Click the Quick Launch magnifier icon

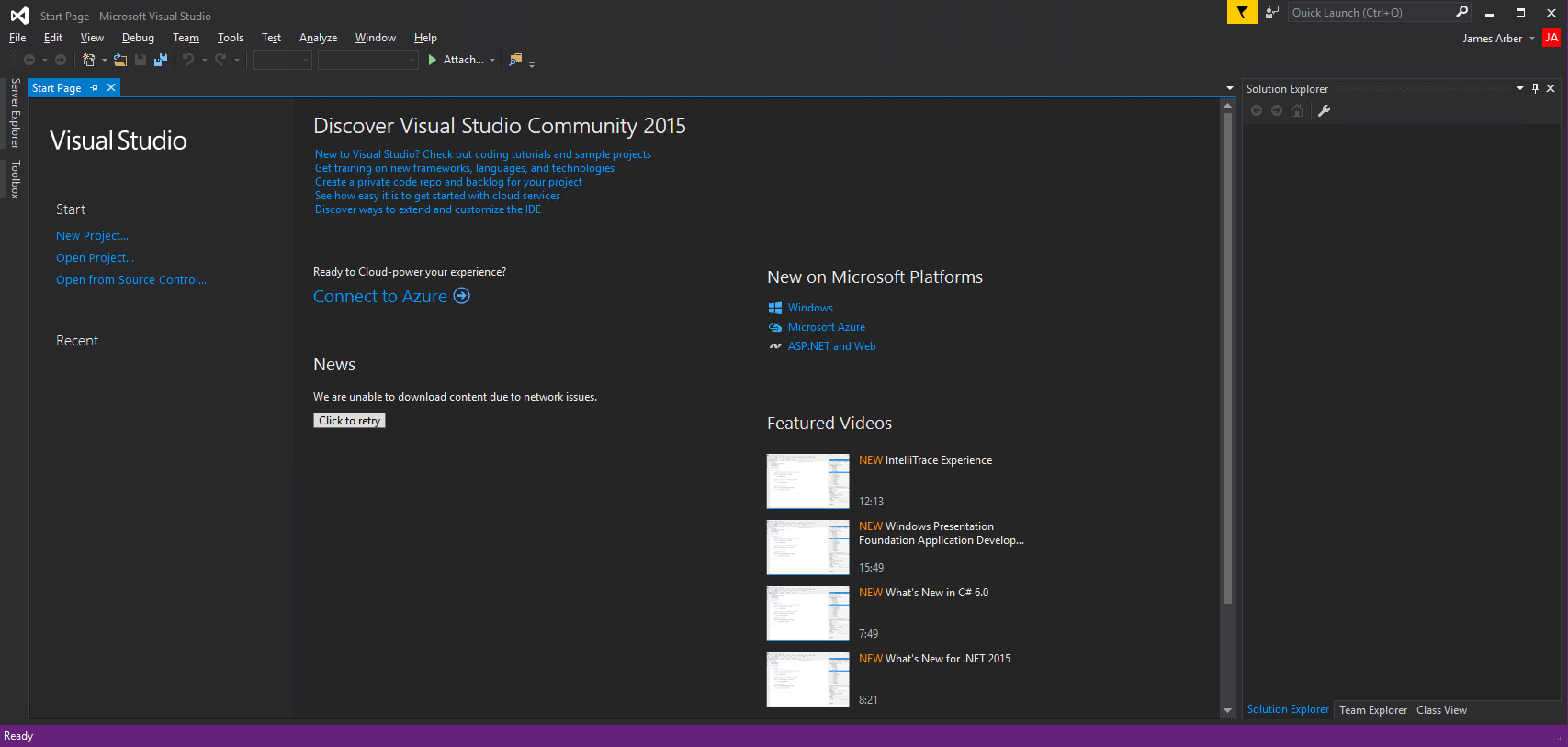(1462, 12)
